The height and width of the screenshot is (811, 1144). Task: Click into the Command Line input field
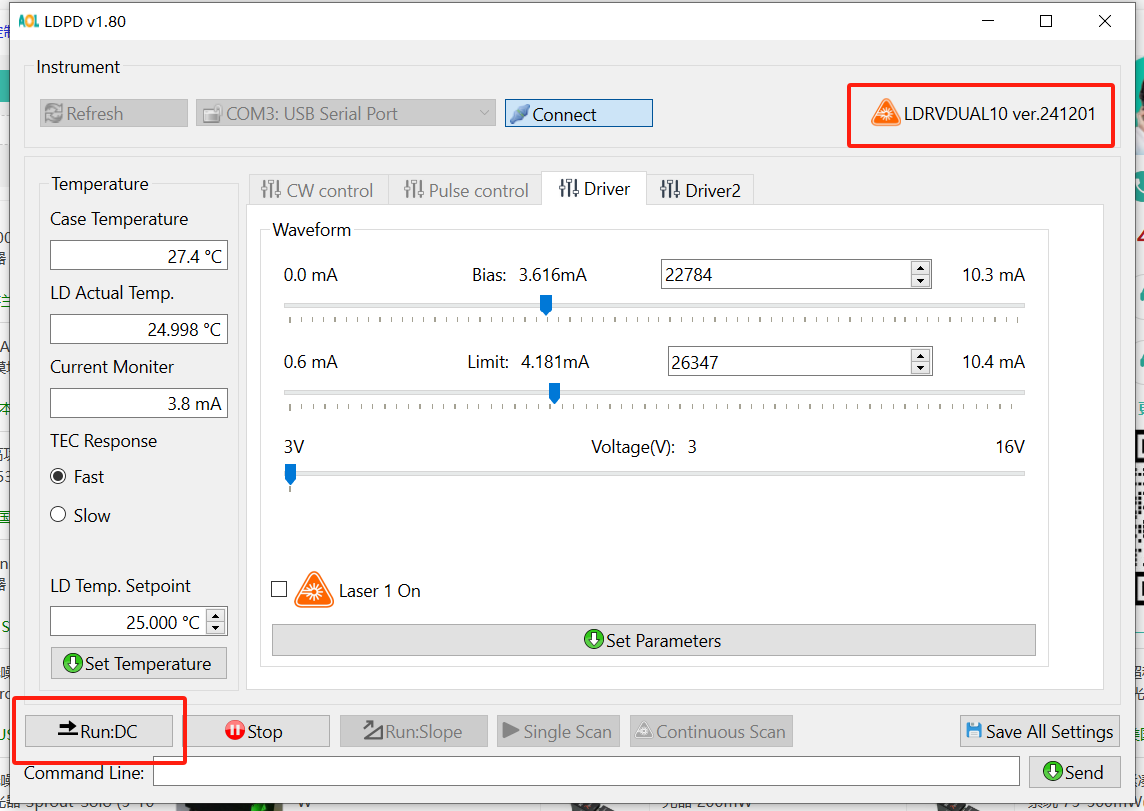coord(585,772)
